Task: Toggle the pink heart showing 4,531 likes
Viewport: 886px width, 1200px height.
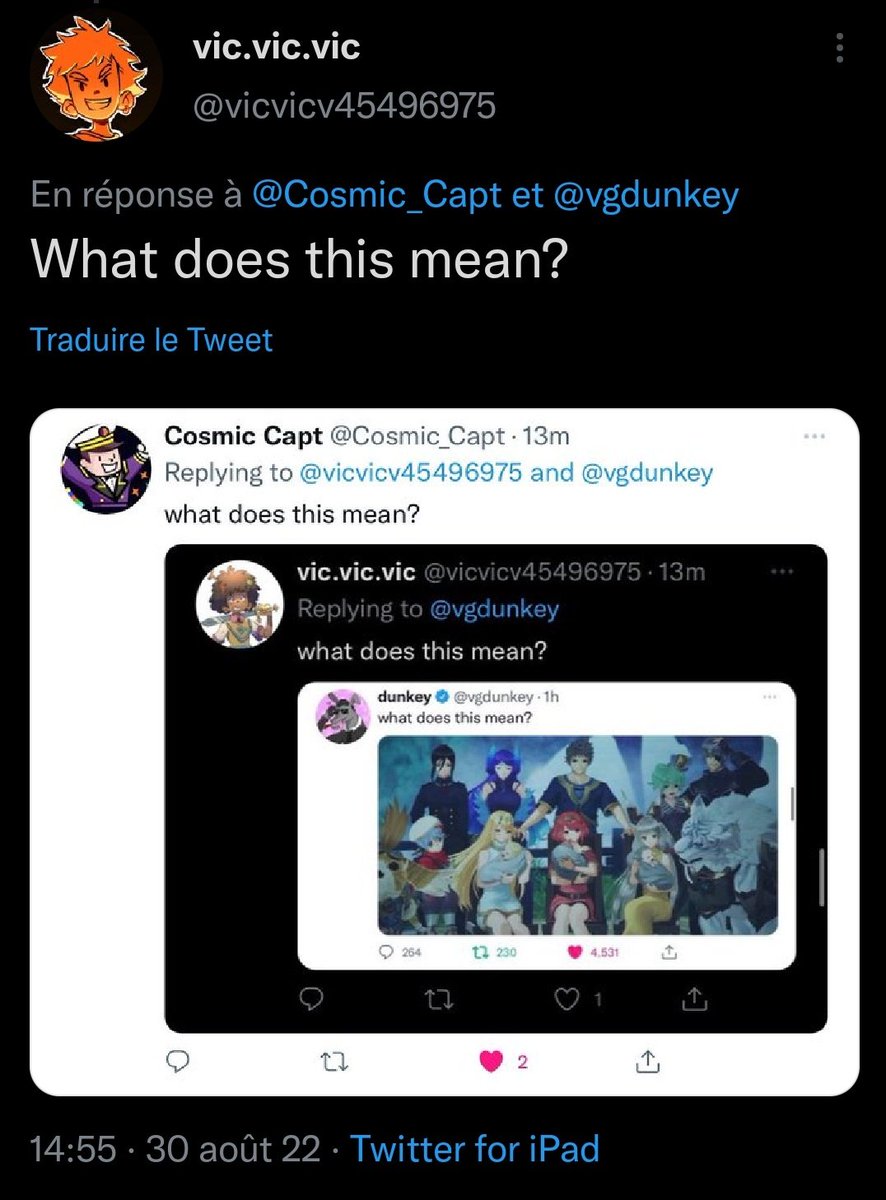Action: coord(574,952)
